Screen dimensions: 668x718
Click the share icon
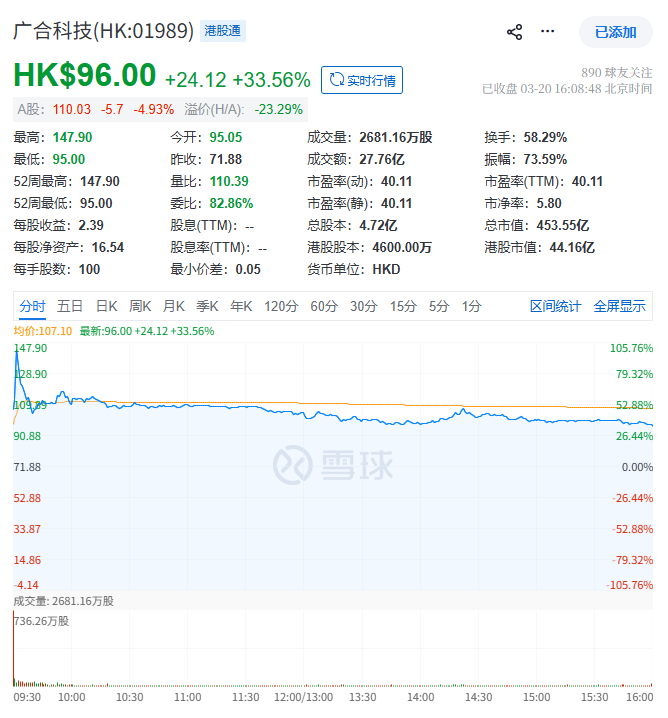point(515,32)
